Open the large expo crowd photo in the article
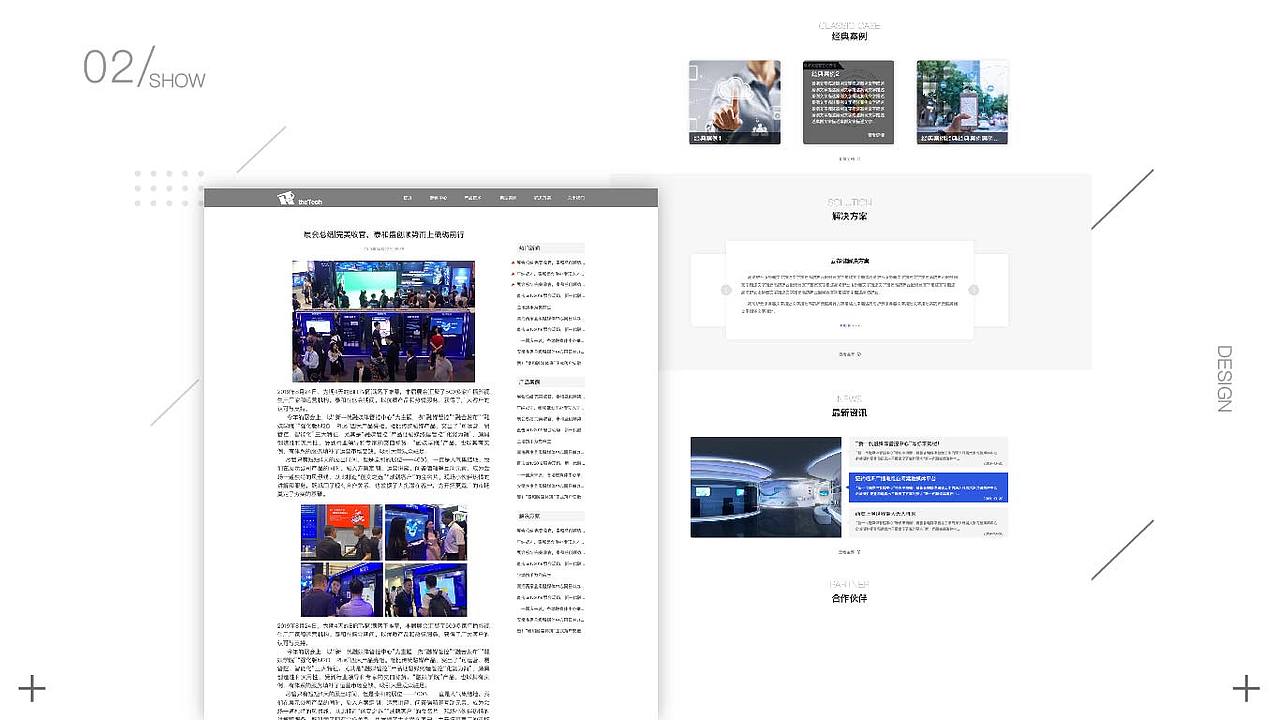The height and width of the screenshot is (720, 1280). click(384, 321)
